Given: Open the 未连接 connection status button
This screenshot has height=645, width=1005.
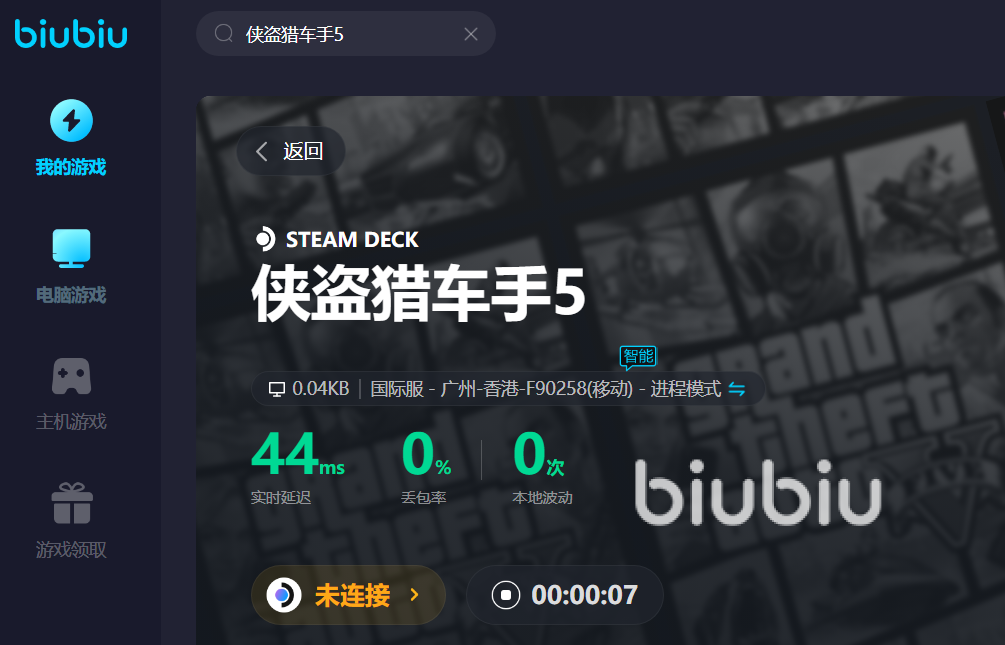Looking at the screenshot, I should (348, 595).
